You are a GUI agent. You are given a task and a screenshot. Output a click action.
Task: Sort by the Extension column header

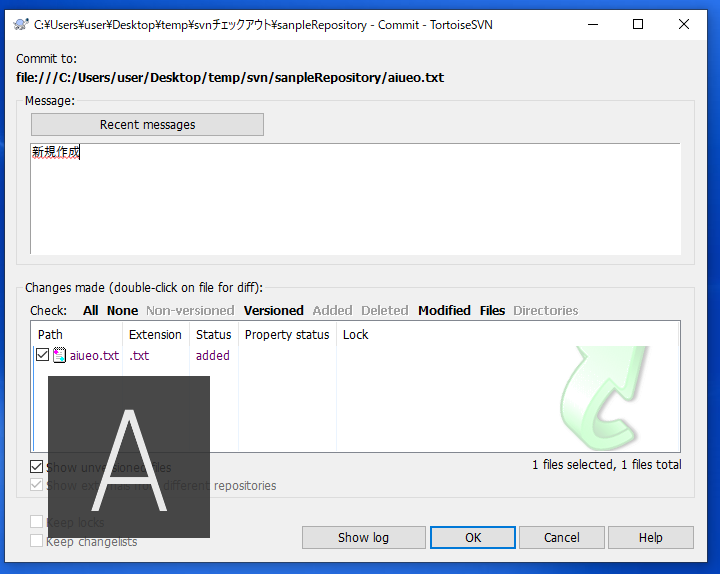(x=156, y=335)
